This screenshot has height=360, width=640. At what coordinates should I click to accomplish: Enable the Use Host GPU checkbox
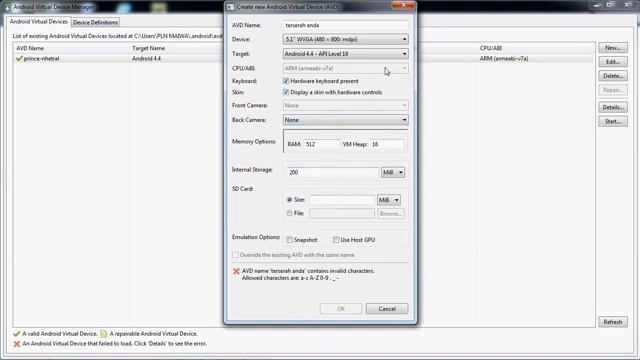pos(336,240)
